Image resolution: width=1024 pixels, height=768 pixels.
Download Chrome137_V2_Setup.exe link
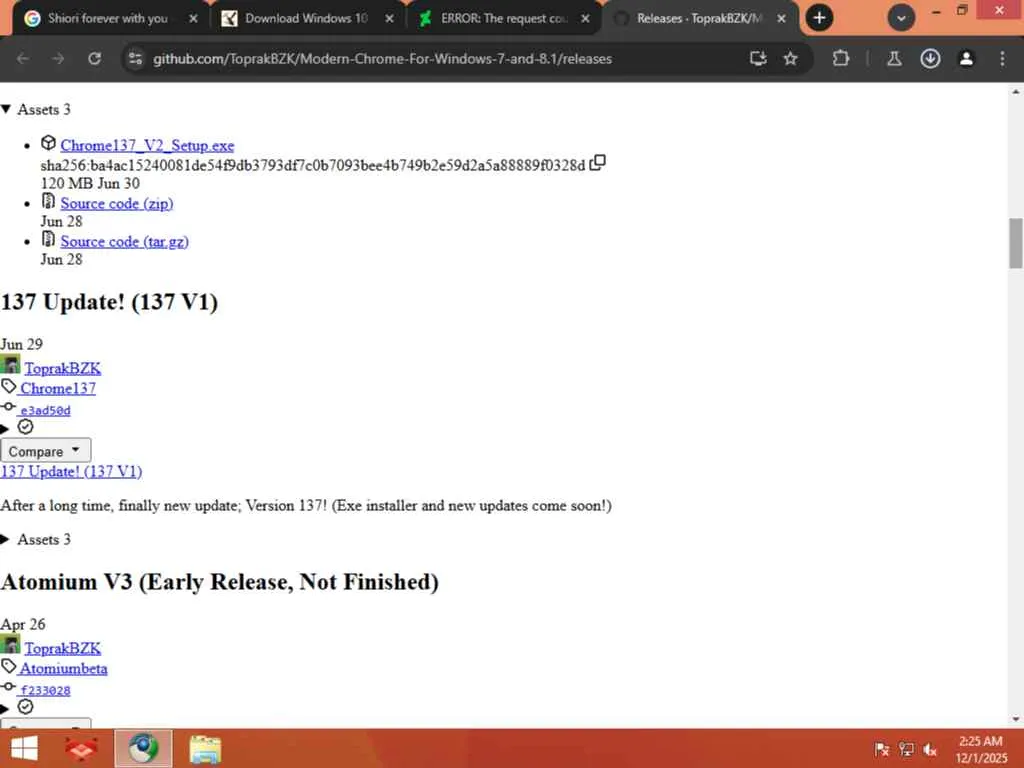click(x=147, y=146)
